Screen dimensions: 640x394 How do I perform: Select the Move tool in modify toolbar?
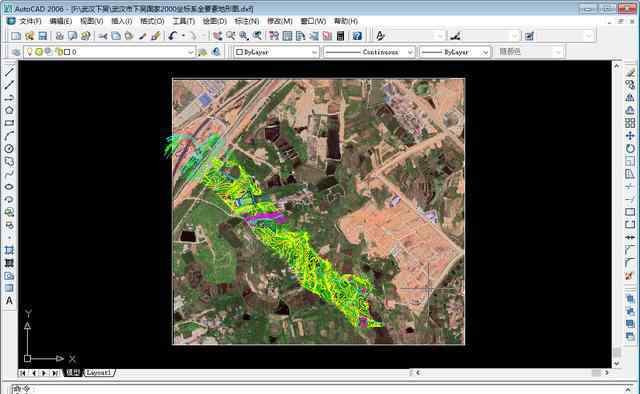[630, 136]
